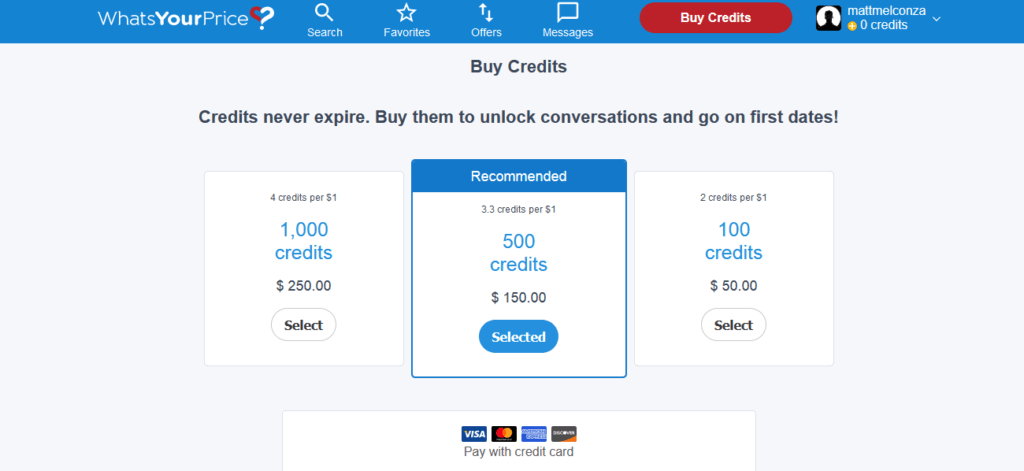Open Favorites star icon
Image resolution: width=1024 pixels, height=471 pixels.
point(406,12)
